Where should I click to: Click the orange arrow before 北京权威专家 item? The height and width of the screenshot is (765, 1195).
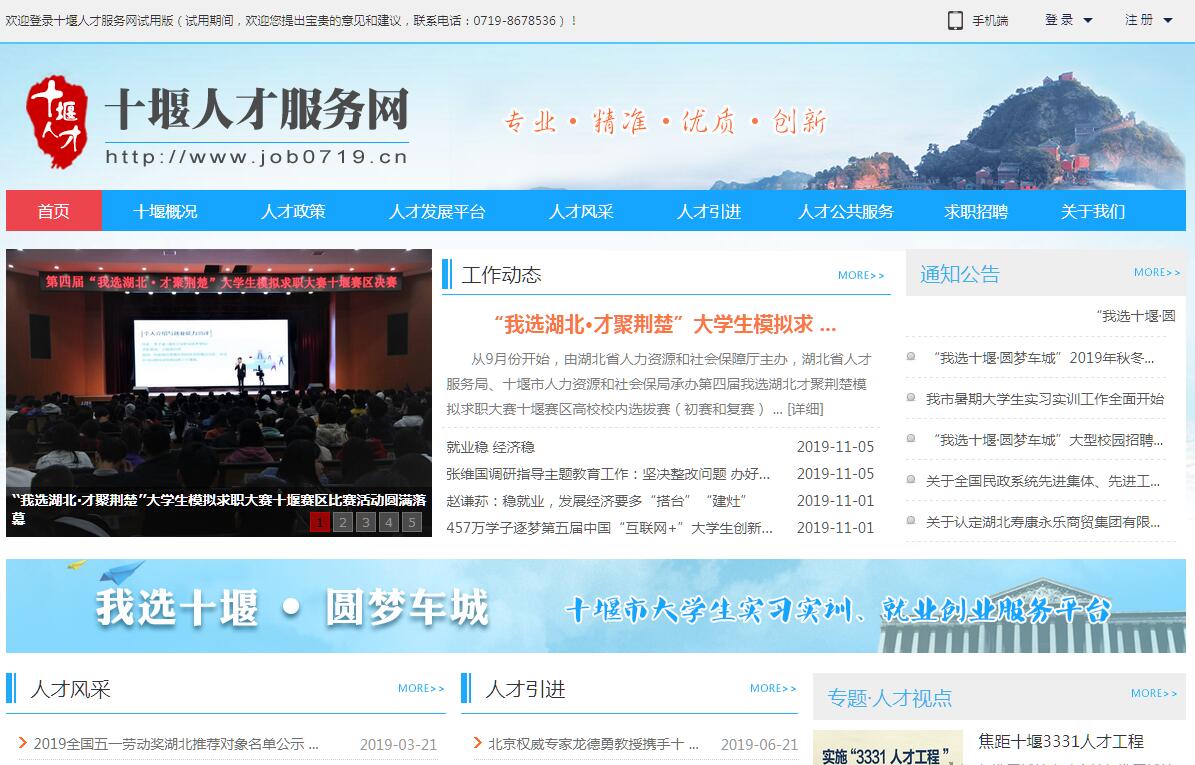point(477,744)
